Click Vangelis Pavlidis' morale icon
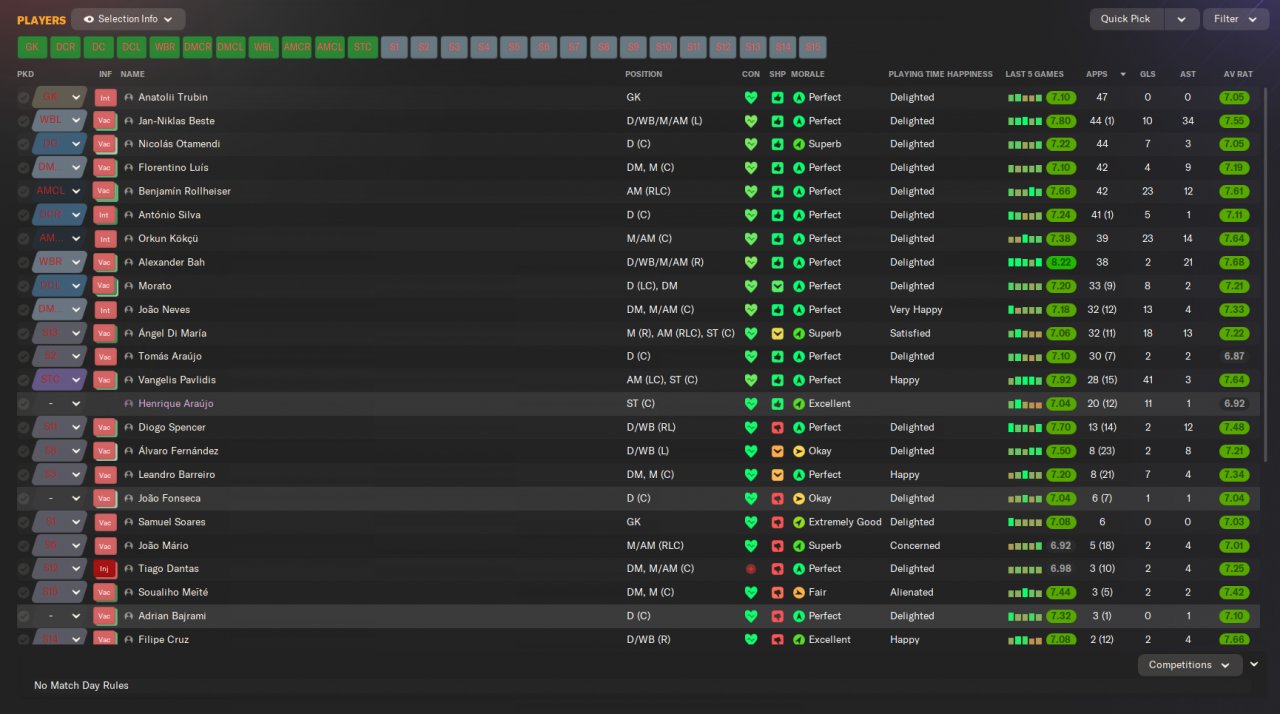Screen dimensions: 1280x714 (799, 380)
